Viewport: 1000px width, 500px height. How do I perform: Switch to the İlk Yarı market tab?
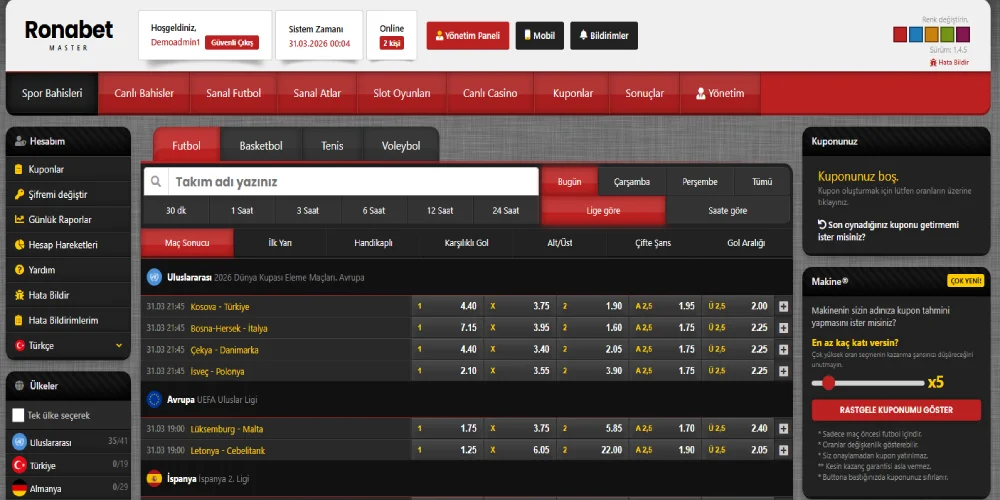pyautogui.click(x=280, y=243)
